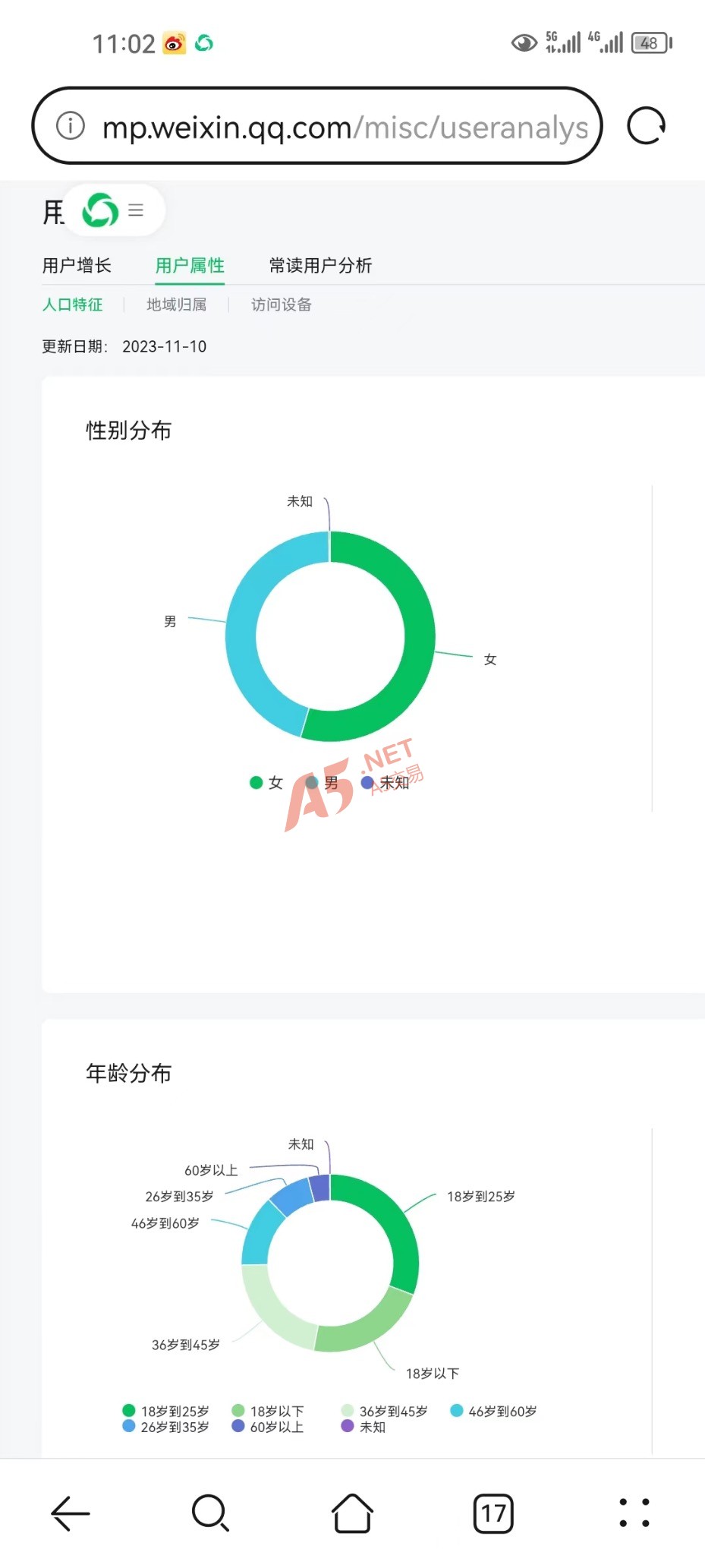705x1568 pixels.
Task: Toggle the 18岁到25岁 age legend entry
Action: point(166,1411)
